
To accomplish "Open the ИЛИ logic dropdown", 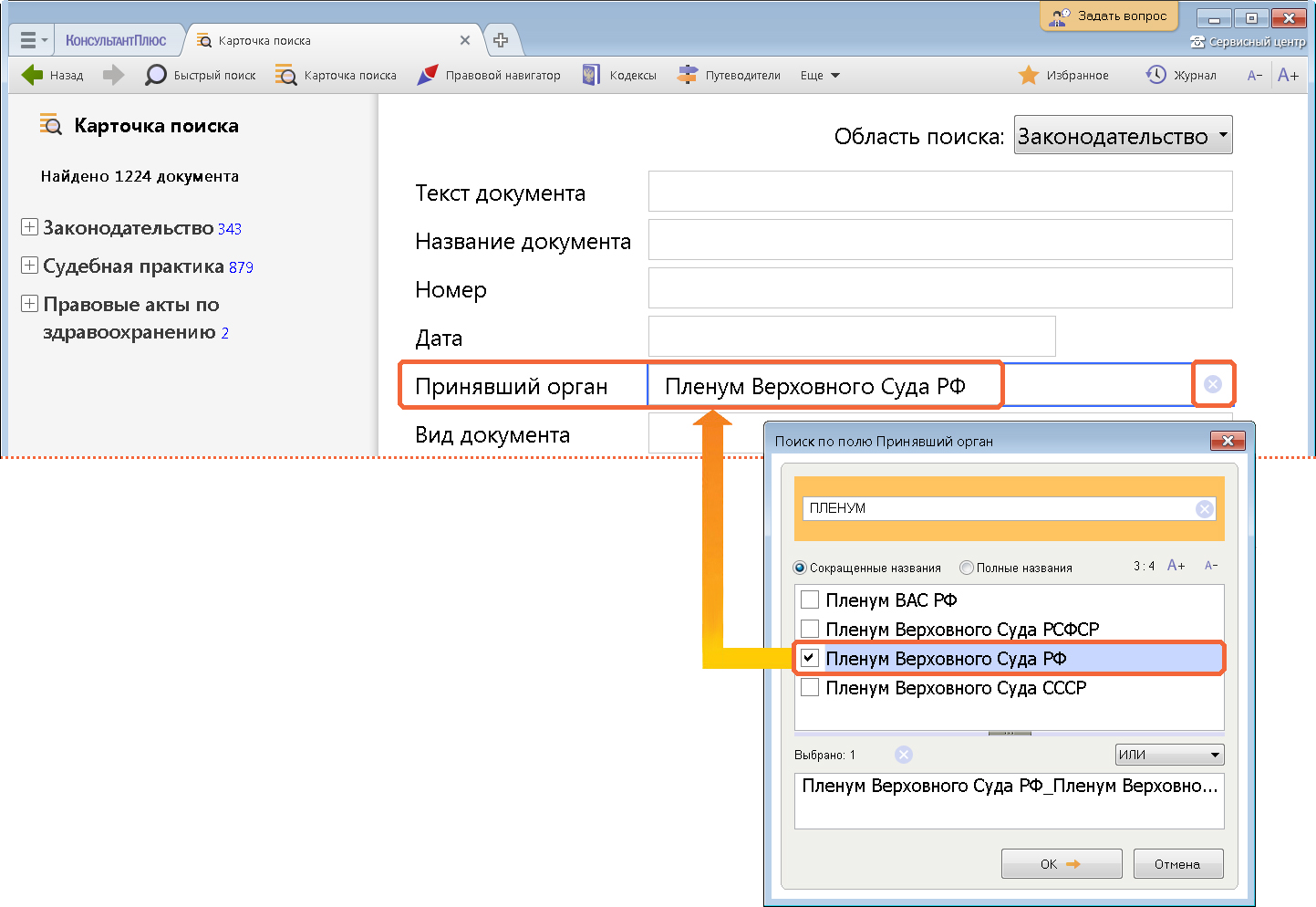I will pos(1169,755).
